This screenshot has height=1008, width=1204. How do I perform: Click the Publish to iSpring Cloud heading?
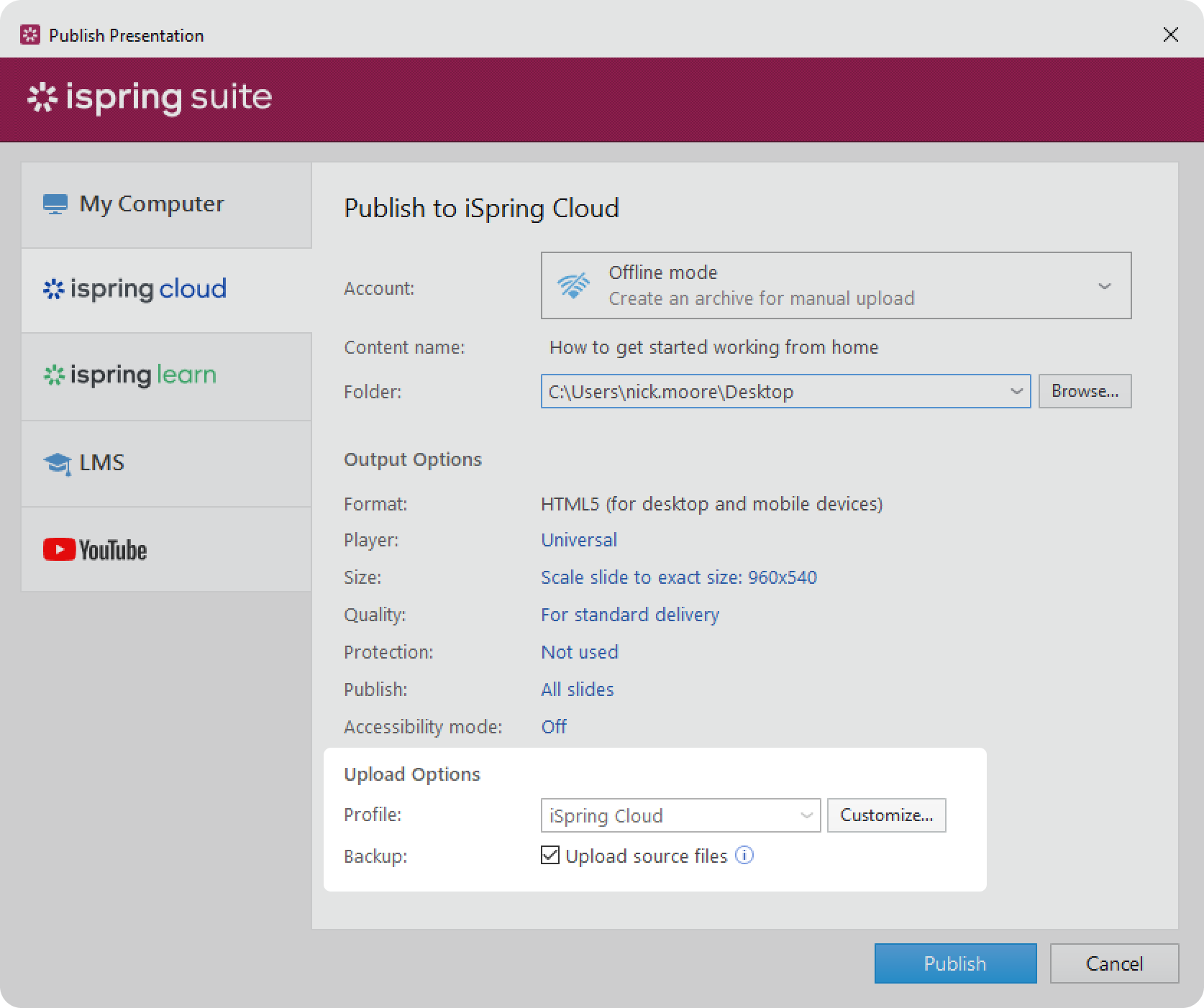pos(481,209)
